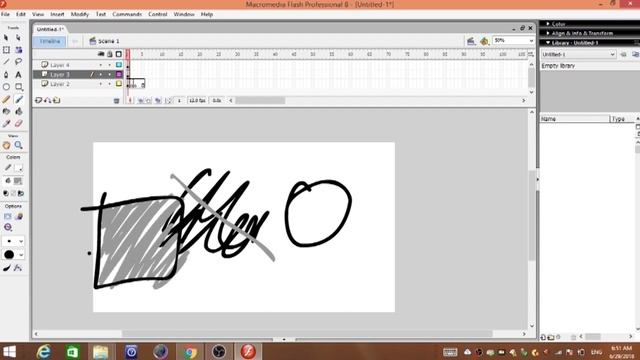Open the Insert menu
This screenshot has width=640, height=360.
pyautogui.click(x=57, y=14)
